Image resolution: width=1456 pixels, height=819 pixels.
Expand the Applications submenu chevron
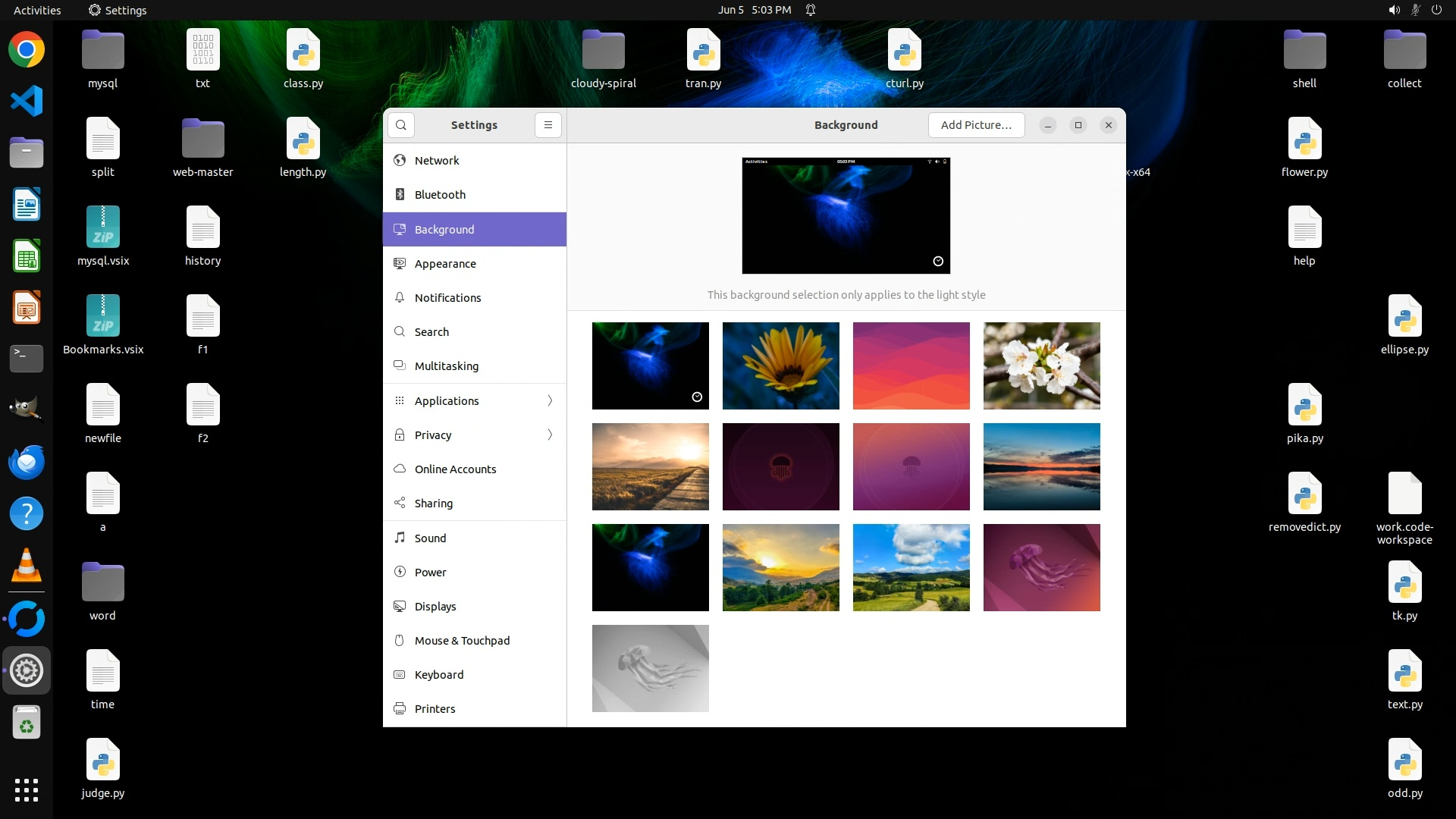550,401
